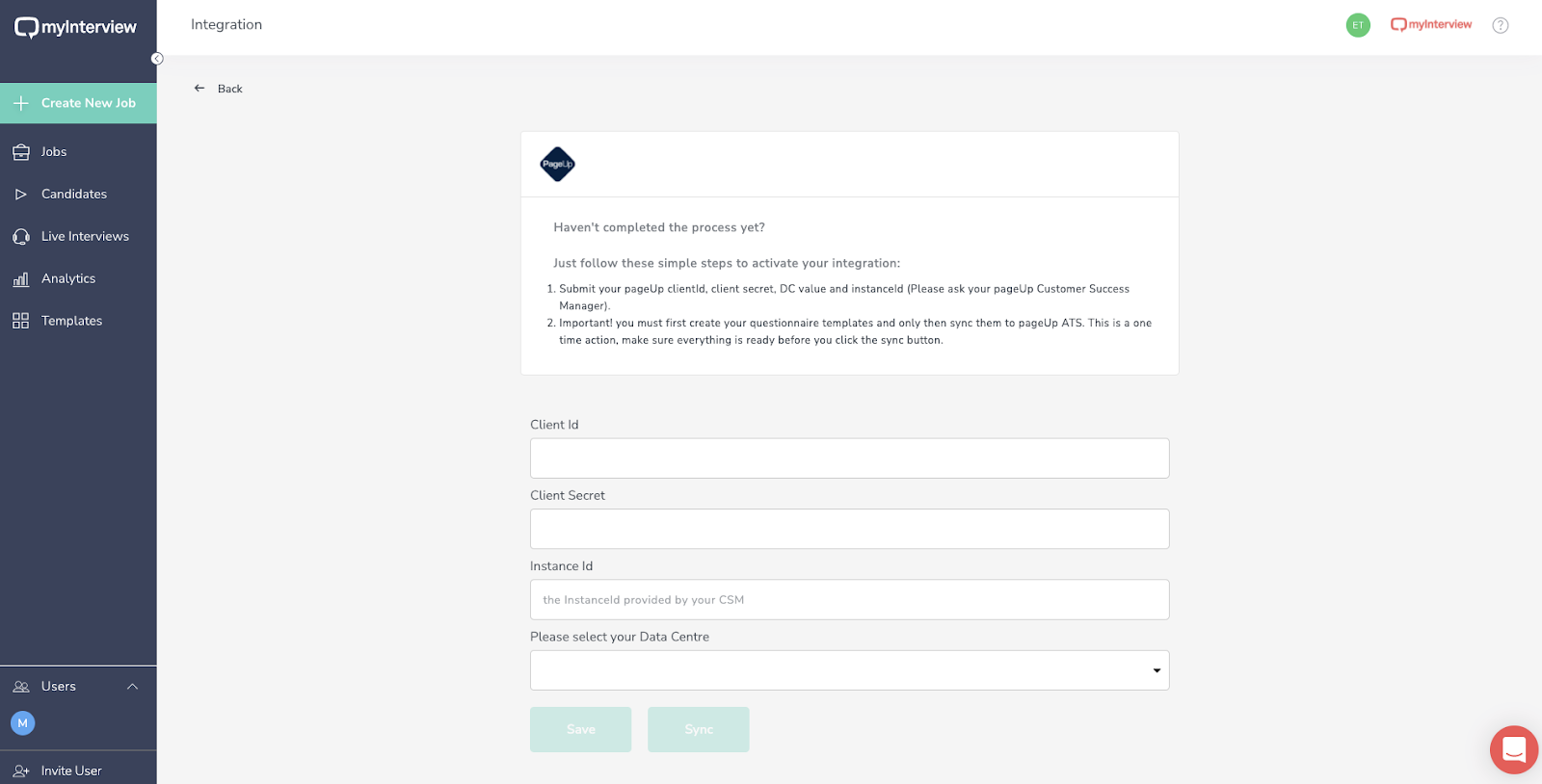The height and width of the screenshot is (784, 1542).
Task: Click the Create New Job button
Action: point(78,103)
